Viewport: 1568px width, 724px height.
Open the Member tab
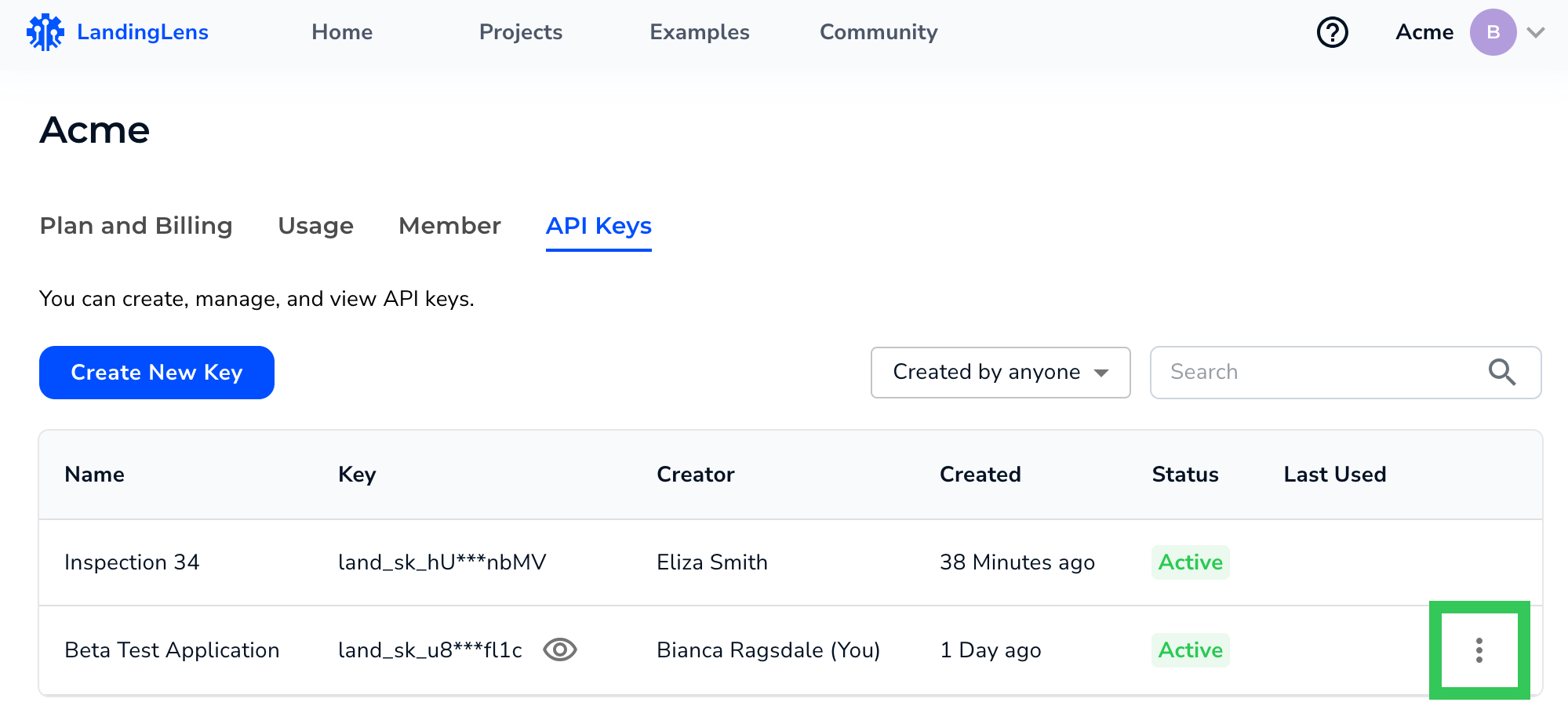pyautogui.click(x=449, y=226)
